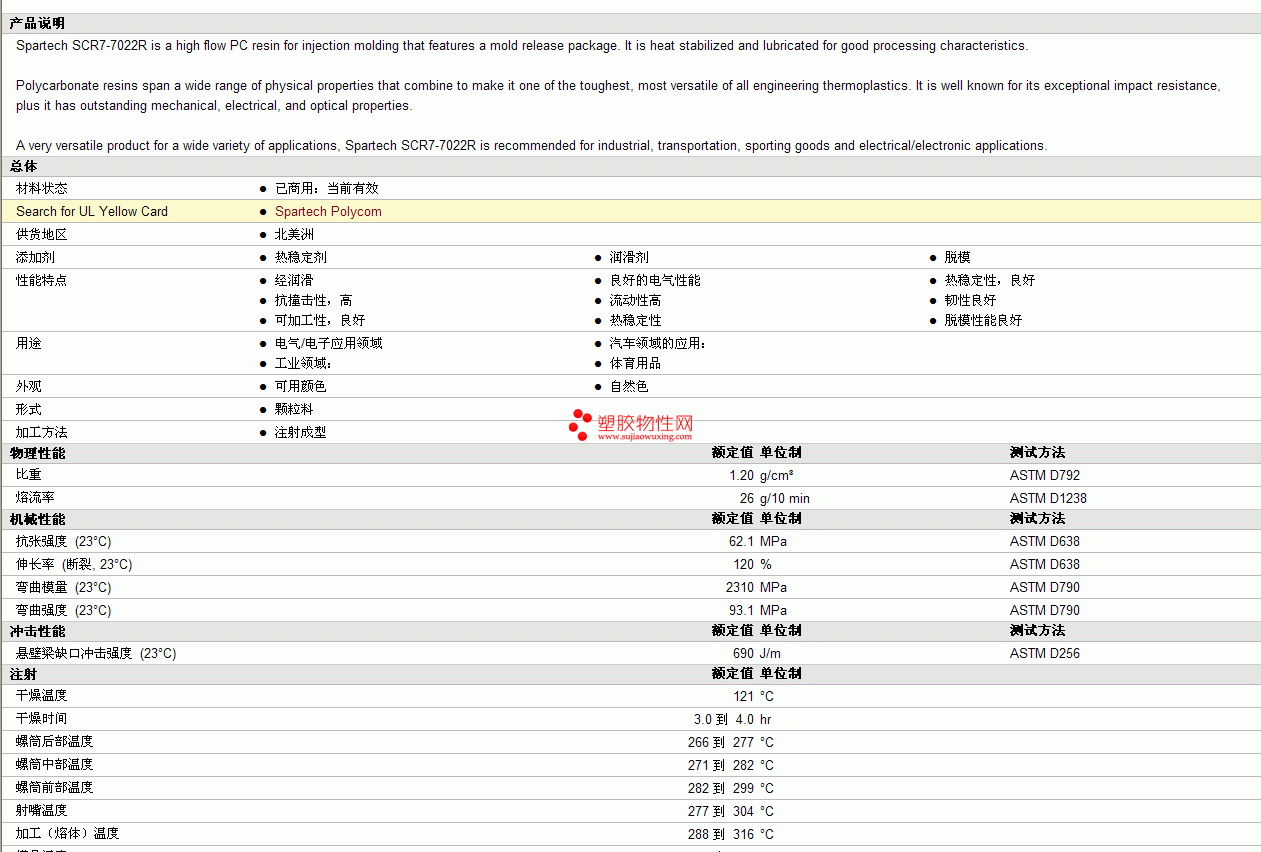The image size is (1261, 852).
Task: Select the 脱模 additive entry
Action: (x=957, y=257)
